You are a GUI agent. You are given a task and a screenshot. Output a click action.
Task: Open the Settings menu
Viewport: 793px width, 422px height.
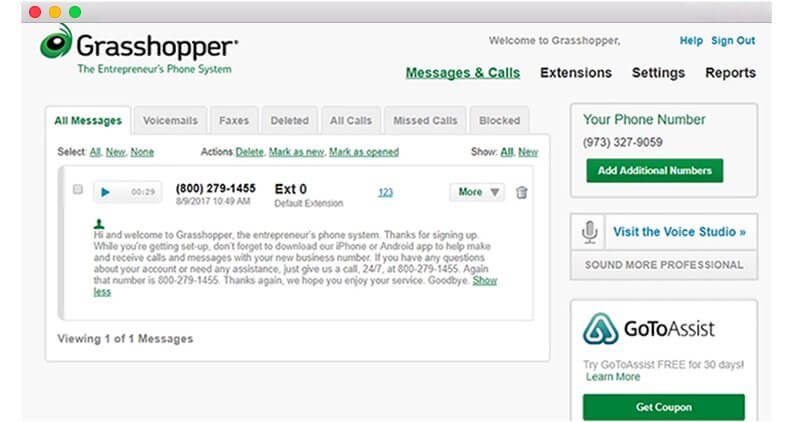658,73
